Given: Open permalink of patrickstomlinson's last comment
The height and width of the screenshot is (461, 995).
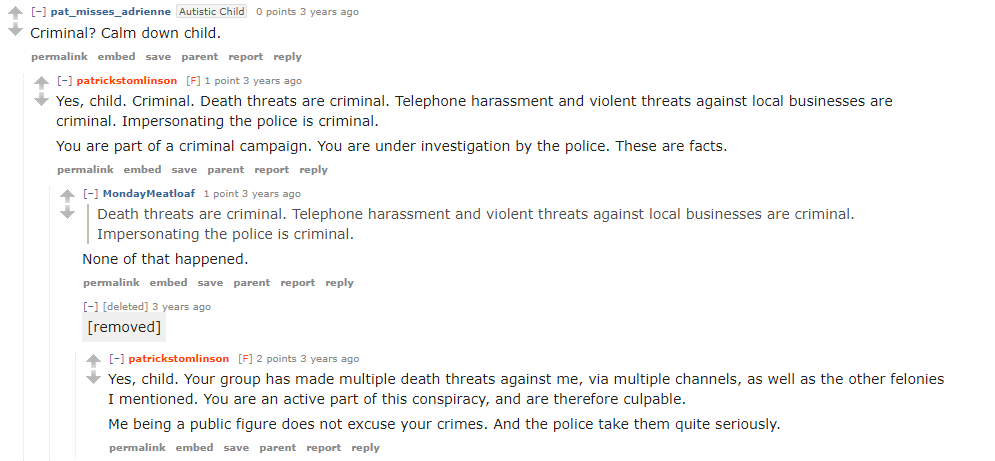Looking at the screenshot, I should [137, 448].
